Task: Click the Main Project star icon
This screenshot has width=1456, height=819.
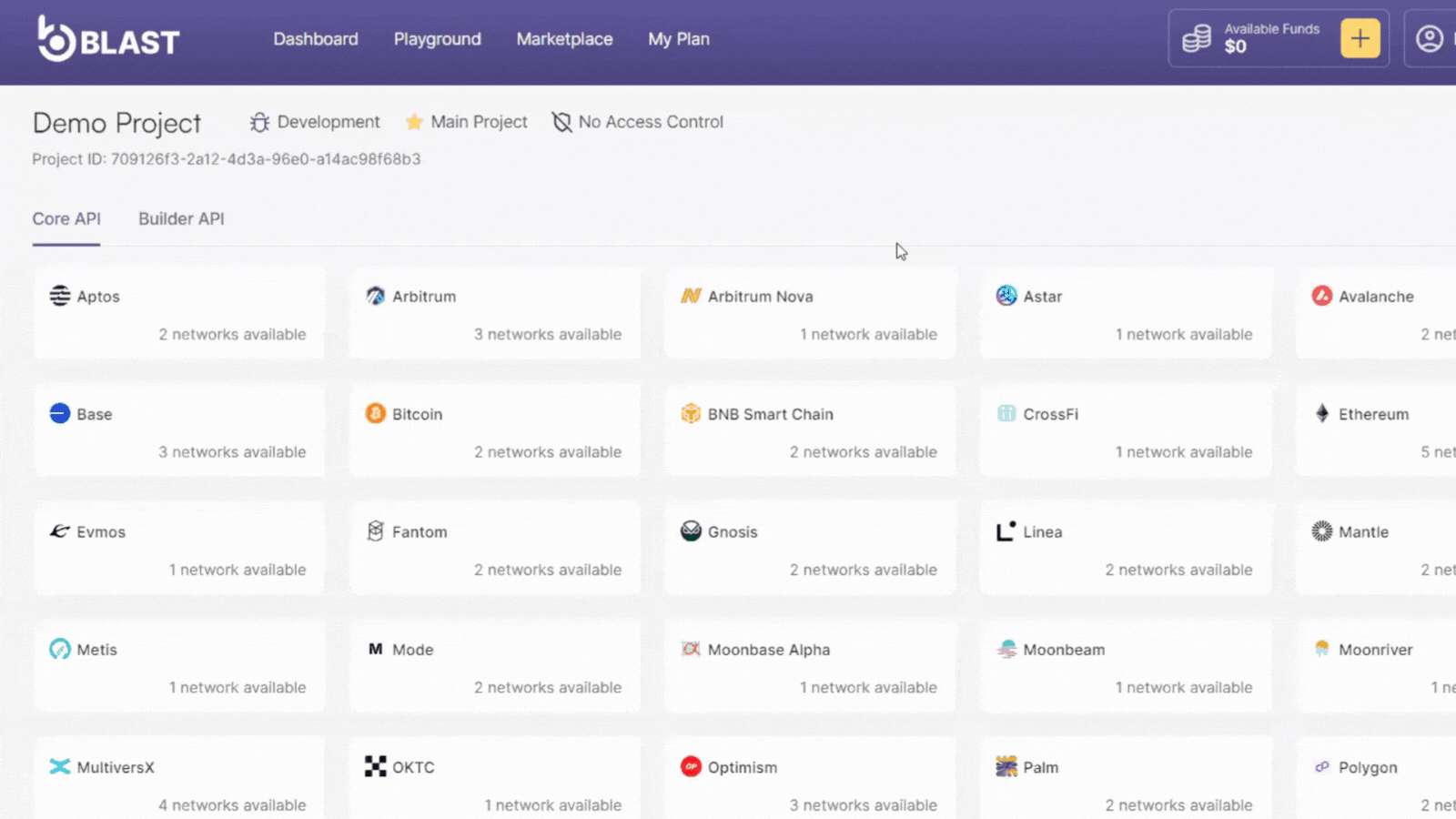Action: pyautogui.click(x=414, y=122)
